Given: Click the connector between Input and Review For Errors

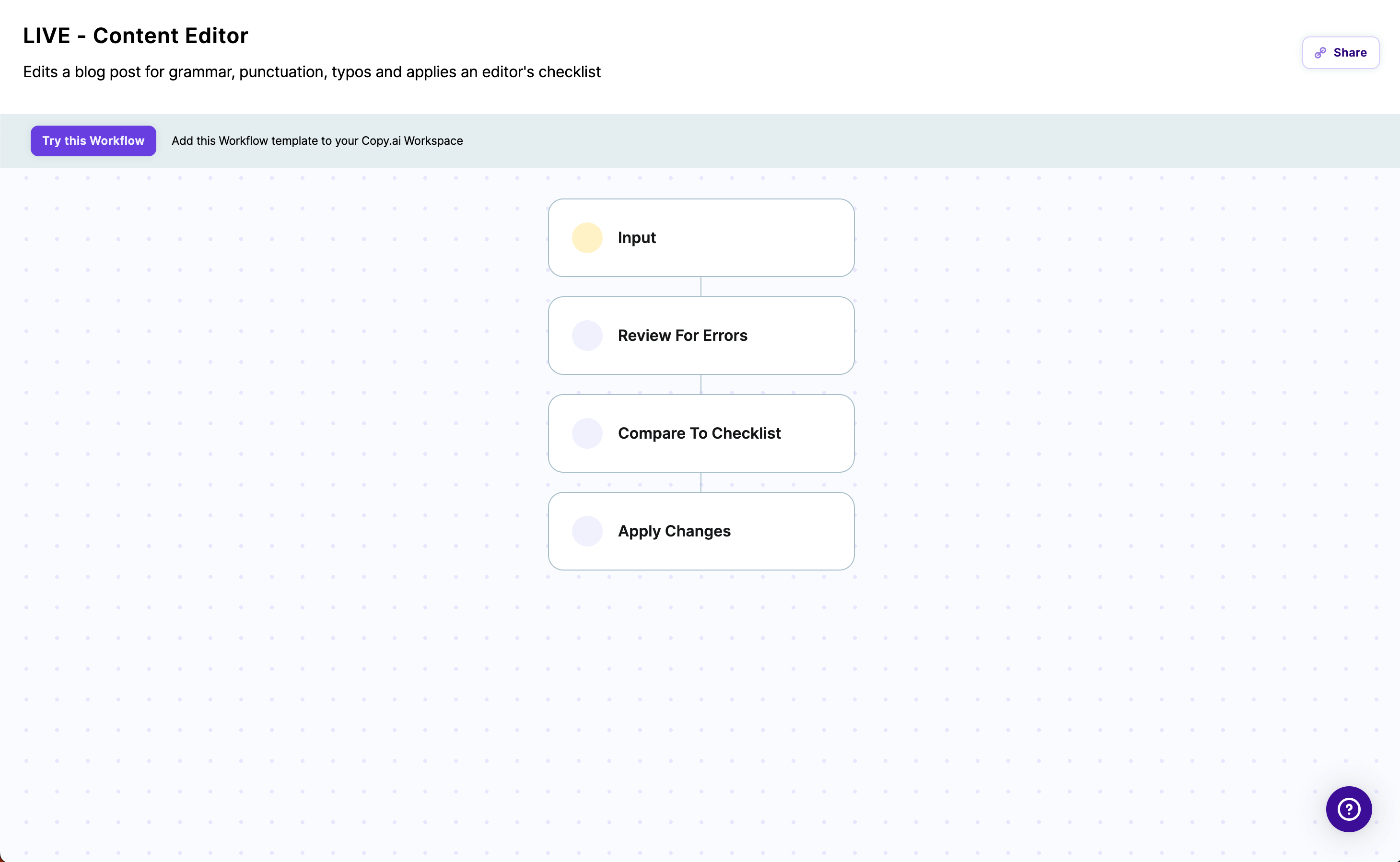Looking at the screenshot, I should point(700,286).
